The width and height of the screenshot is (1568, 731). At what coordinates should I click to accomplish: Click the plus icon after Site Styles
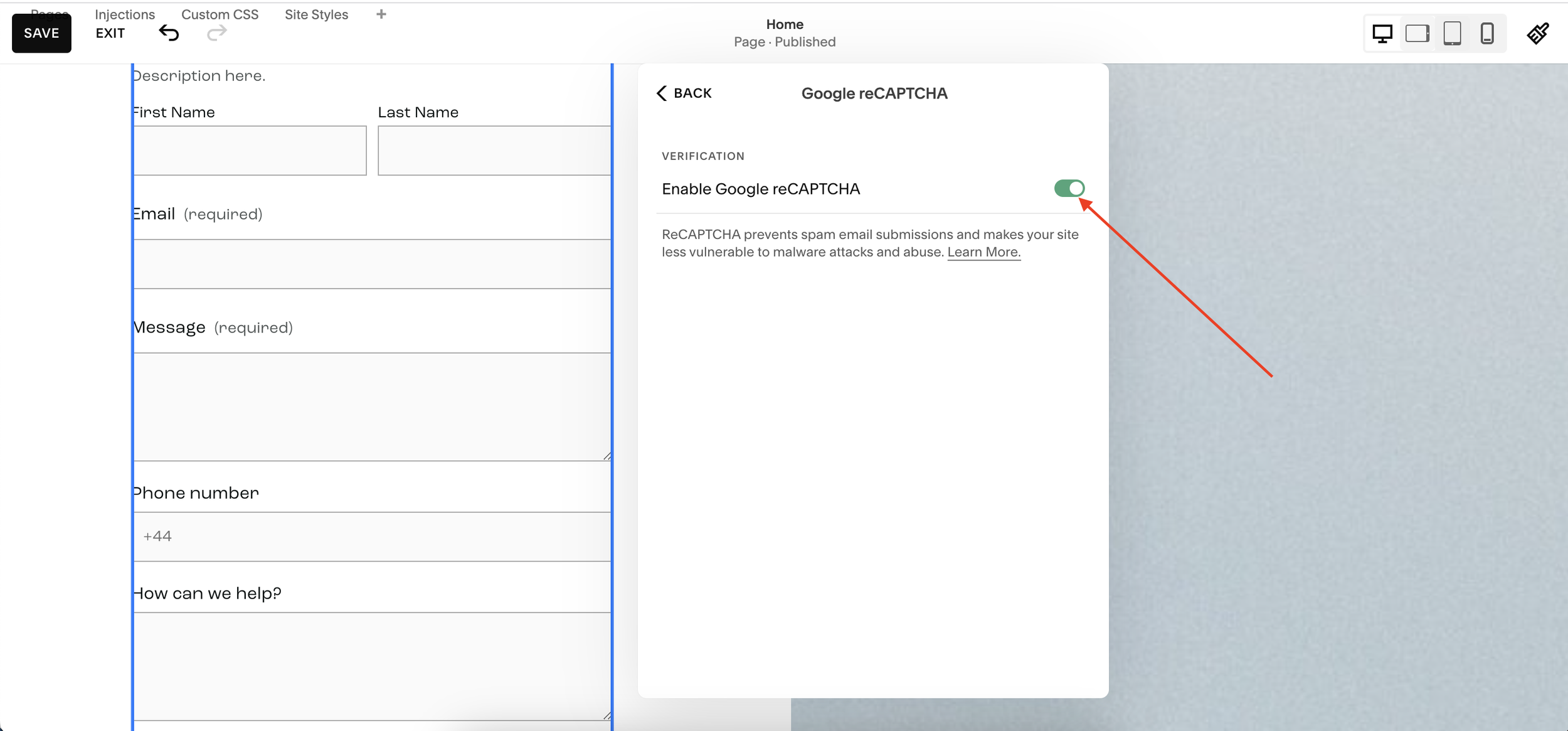(x=381, y=14)
